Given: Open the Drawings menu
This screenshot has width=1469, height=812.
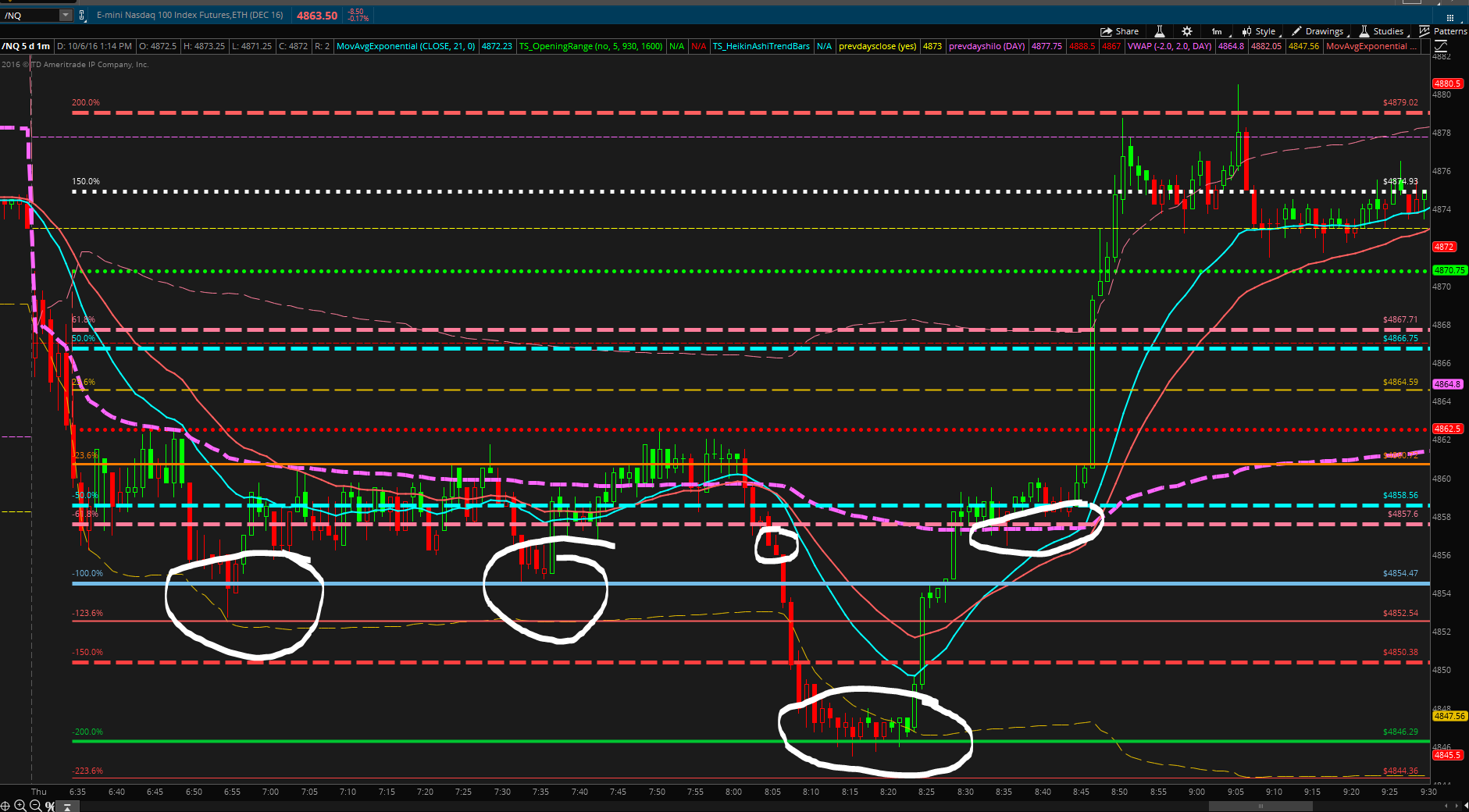Looking at the screenshot, I should (1319, 31).
